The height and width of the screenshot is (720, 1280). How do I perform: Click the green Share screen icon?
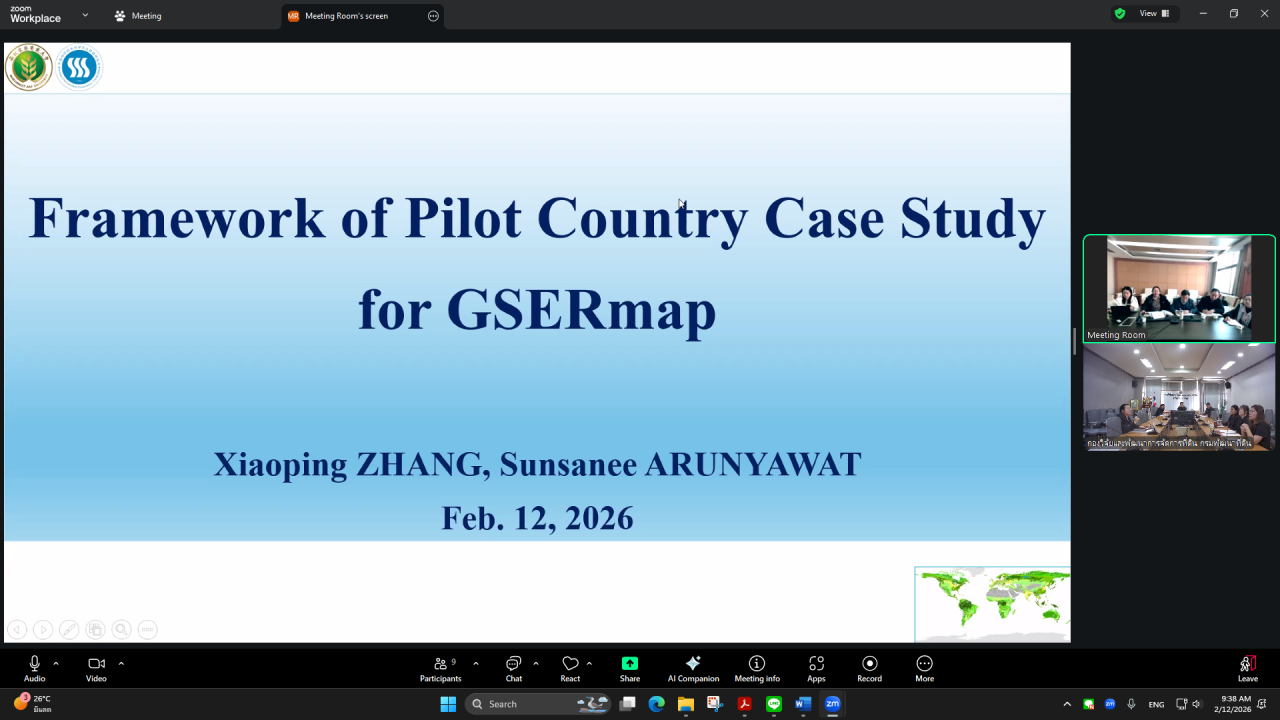629,664
